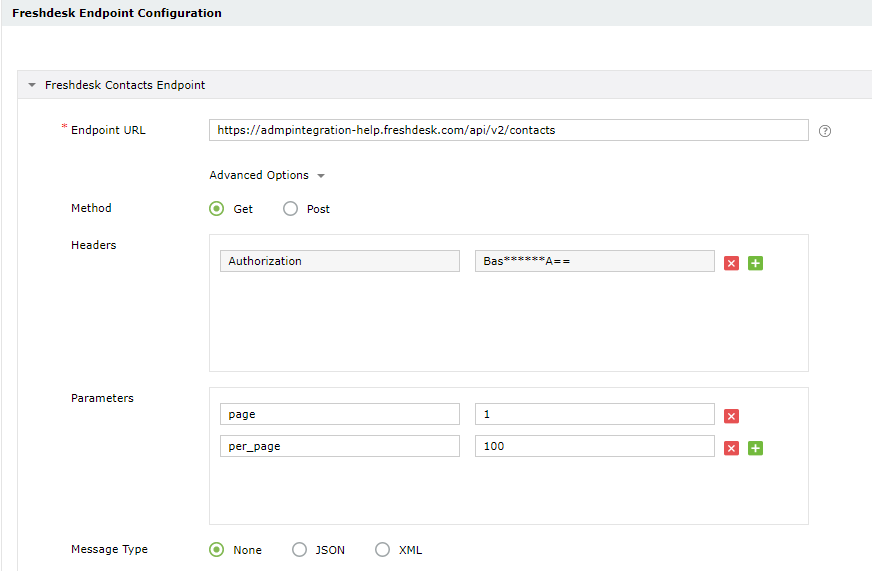Choose JSON as the message type
Screen dimensions: 872x571
point(299,549)
